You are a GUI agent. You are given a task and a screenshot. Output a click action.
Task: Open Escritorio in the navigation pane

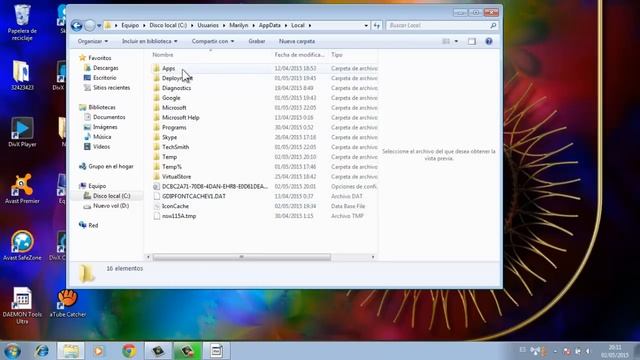[x=104, y=78]
